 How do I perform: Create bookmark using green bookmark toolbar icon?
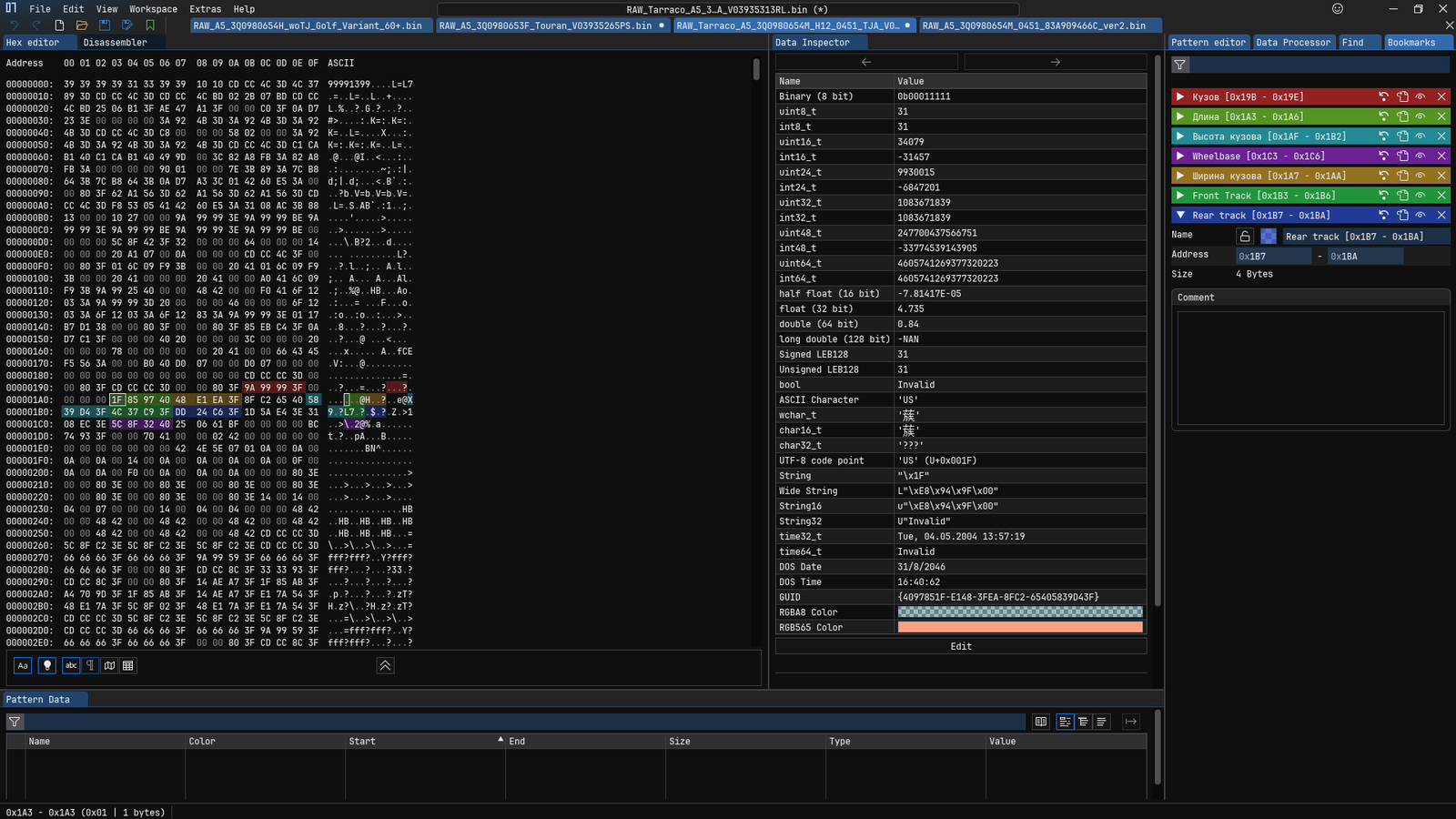150,25
